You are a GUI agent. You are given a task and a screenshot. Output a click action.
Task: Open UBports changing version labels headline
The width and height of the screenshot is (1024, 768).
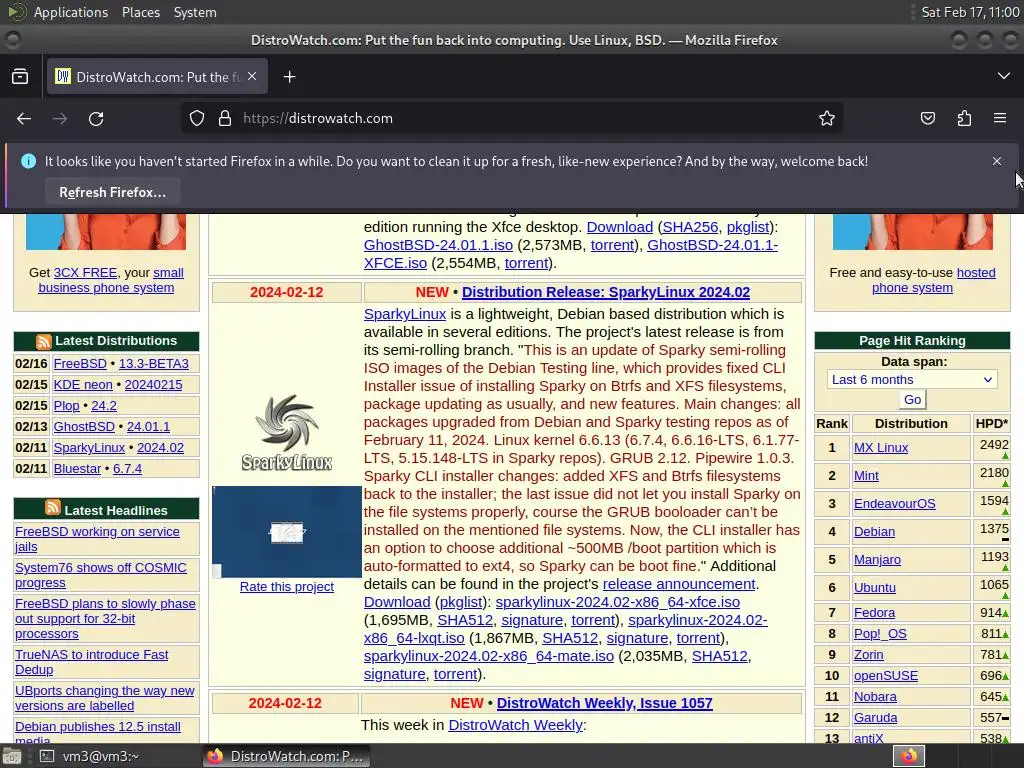click(x=104, y=697)
